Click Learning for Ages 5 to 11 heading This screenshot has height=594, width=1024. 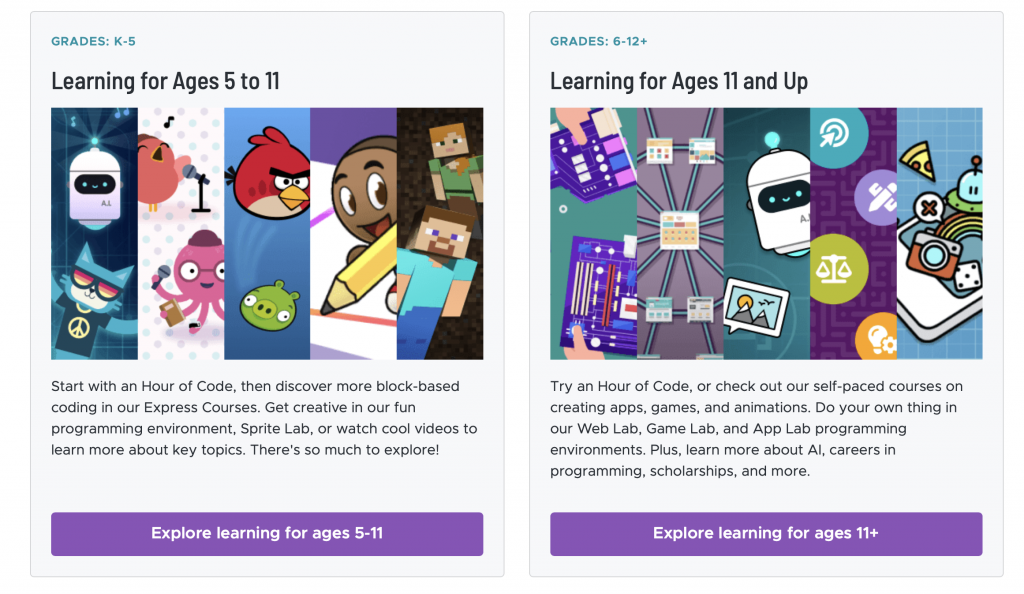coord(165,81)
